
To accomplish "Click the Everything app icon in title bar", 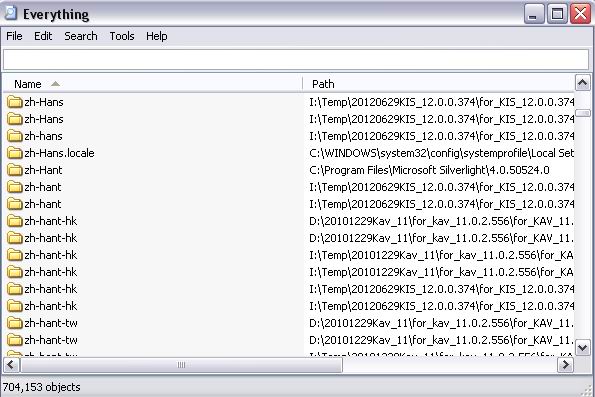I will click(x=10, y=13).
